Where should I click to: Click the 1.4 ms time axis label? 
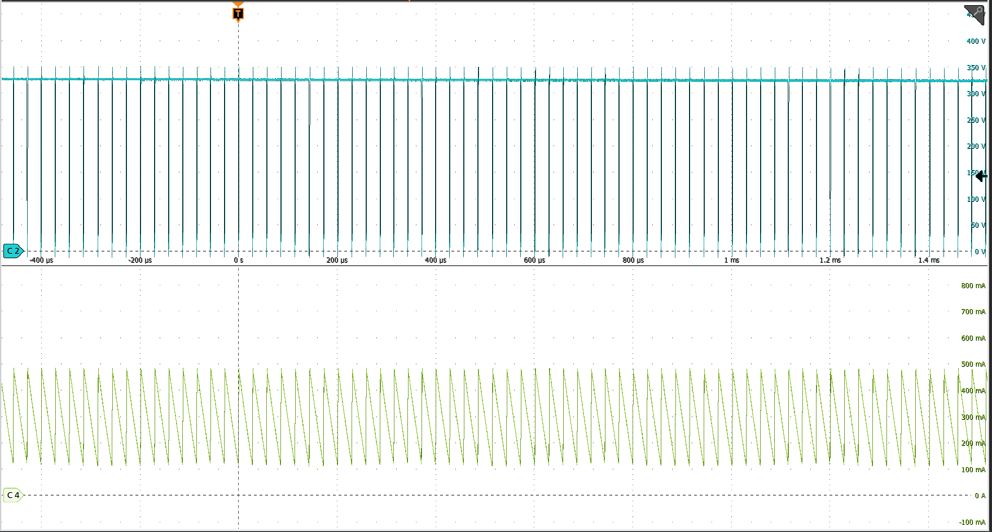(x=929, y=260)
